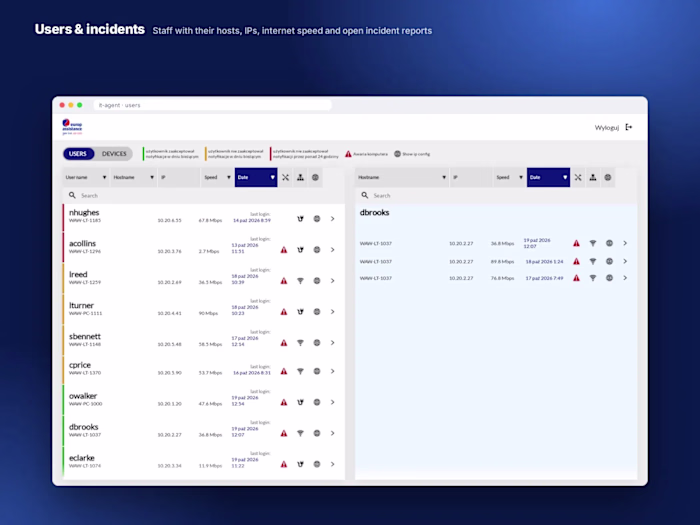Open right panel Speed dropdown
Screen dimensions: 700x525
[509, 177]
